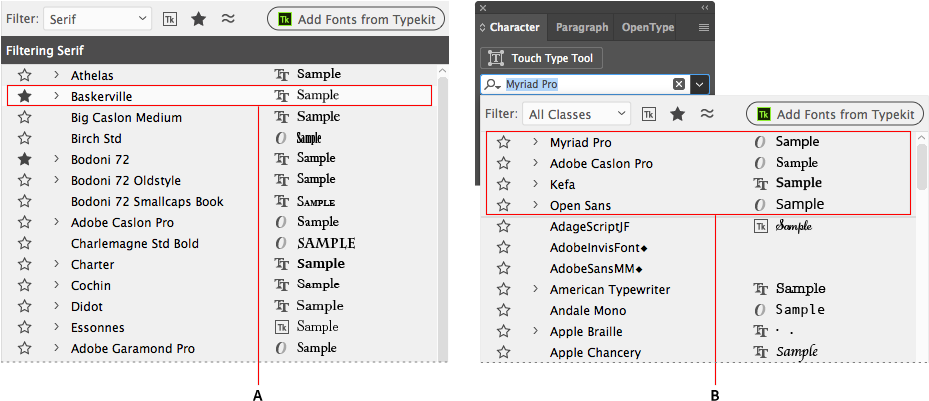Click the Essonnes Sample preview
The height and width of the screenshot is (401, 929).
[x=318, y=326]
